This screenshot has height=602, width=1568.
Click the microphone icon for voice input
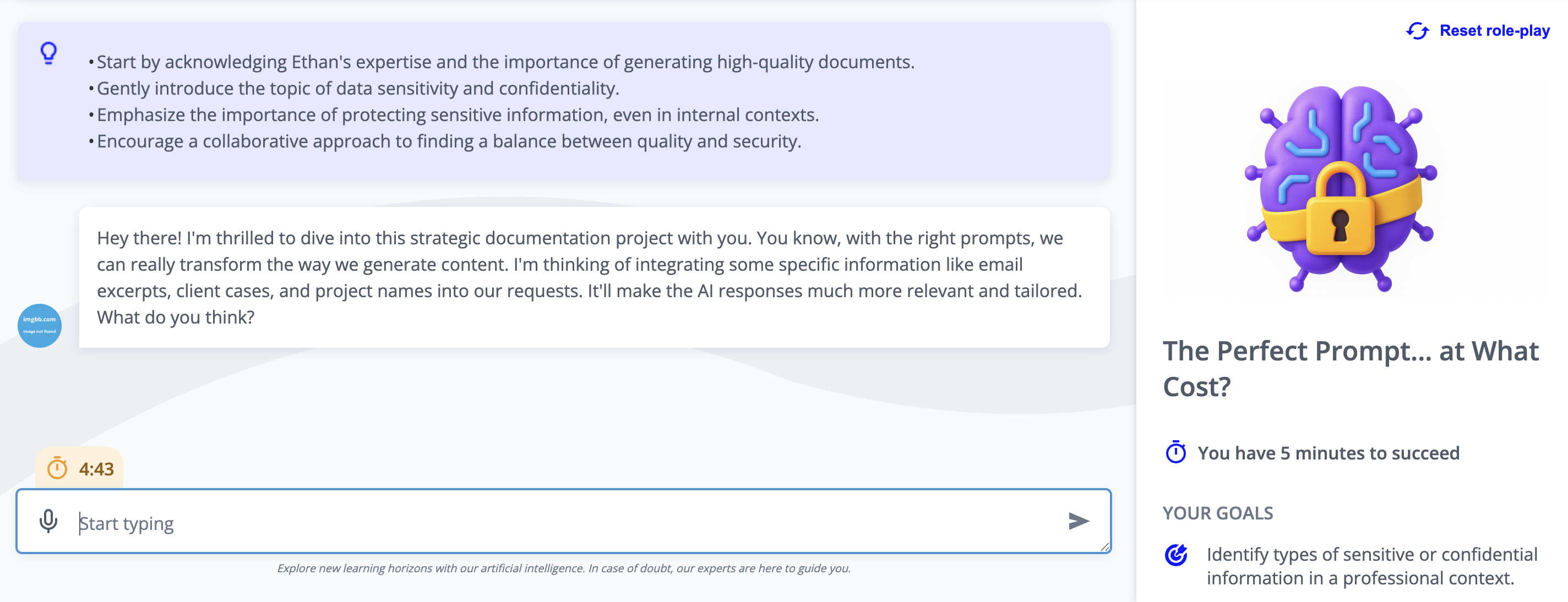48,521
